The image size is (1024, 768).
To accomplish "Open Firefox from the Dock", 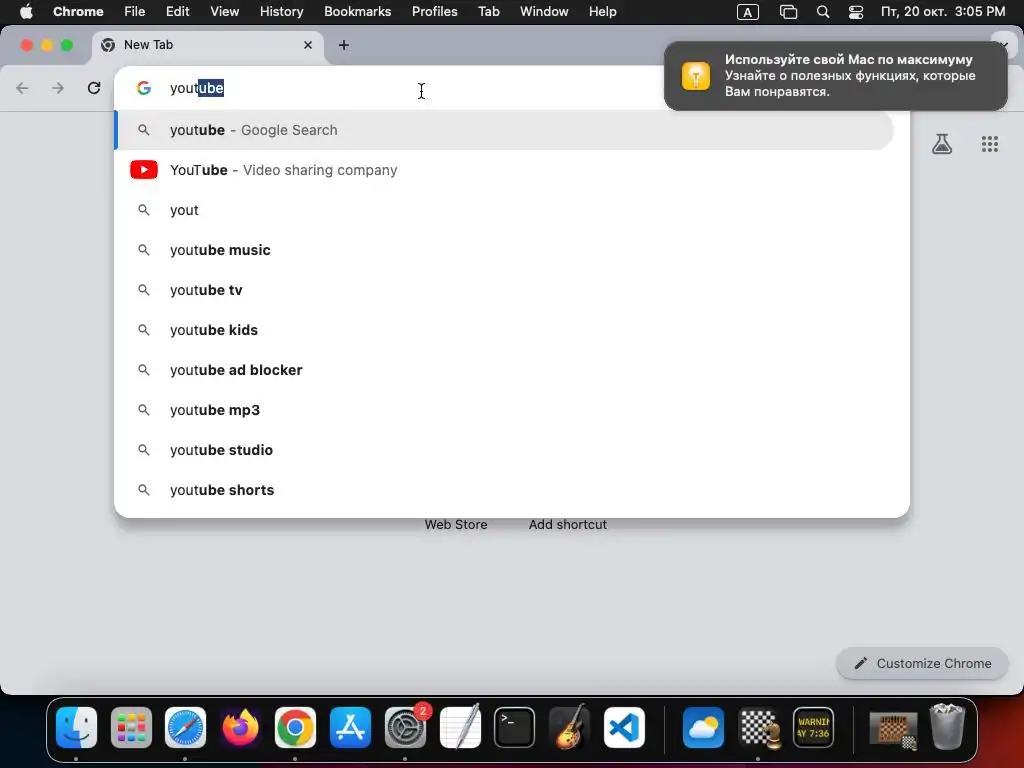I will [x=240, y=727].
